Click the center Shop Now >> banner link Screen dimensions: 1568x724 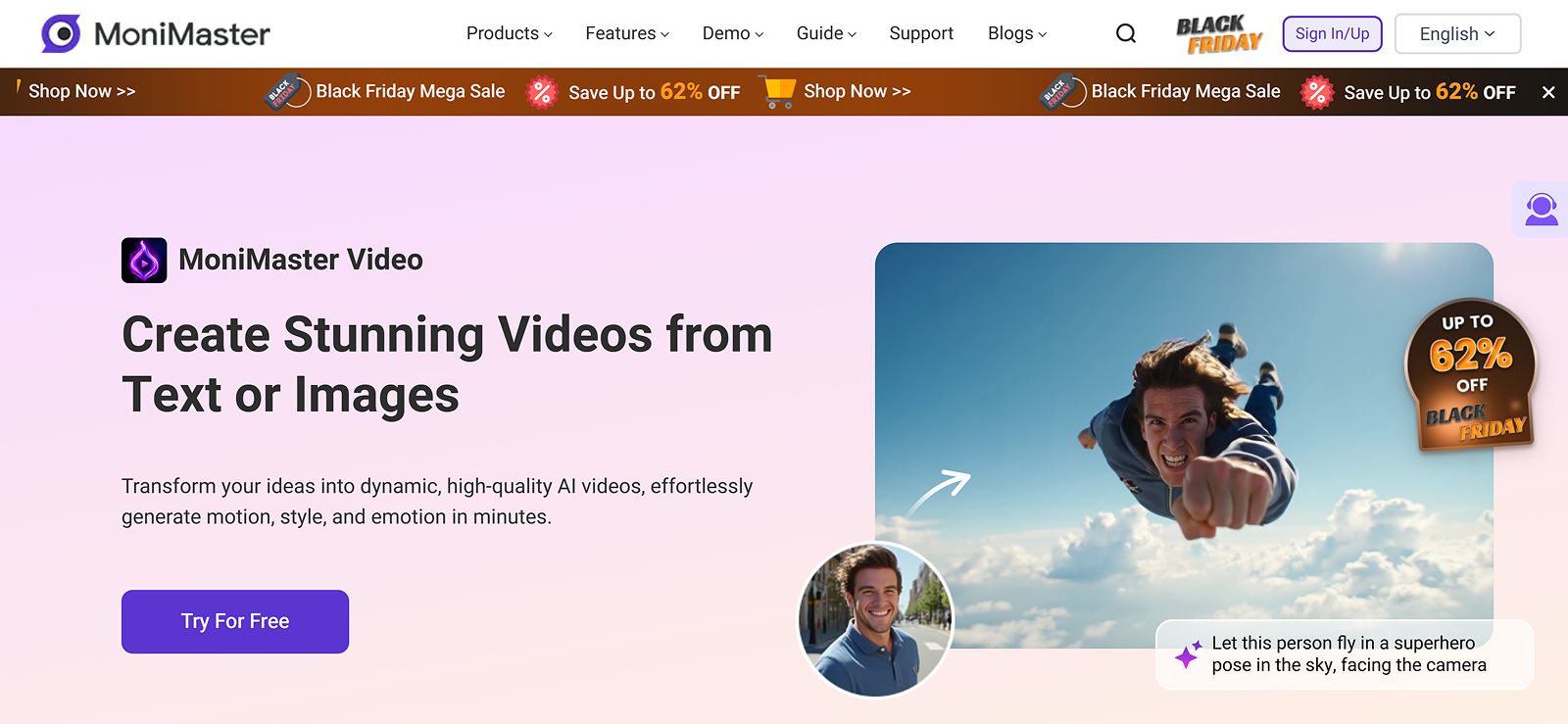(x=857, y=91)
